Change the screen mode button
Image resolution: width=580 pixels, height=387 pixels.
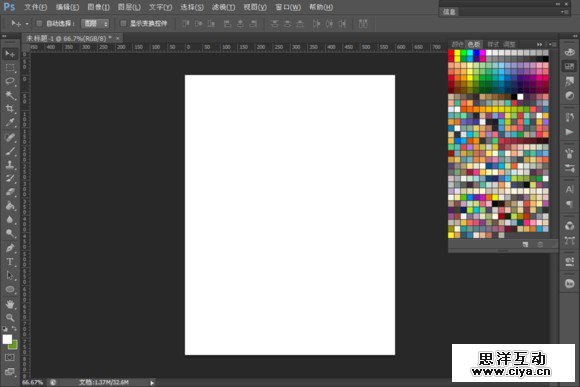click(x=10, y=371)
